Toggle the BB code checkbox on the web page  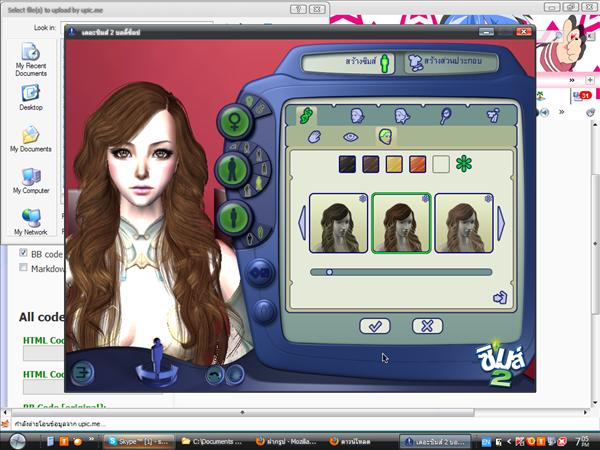click(23, 253)
